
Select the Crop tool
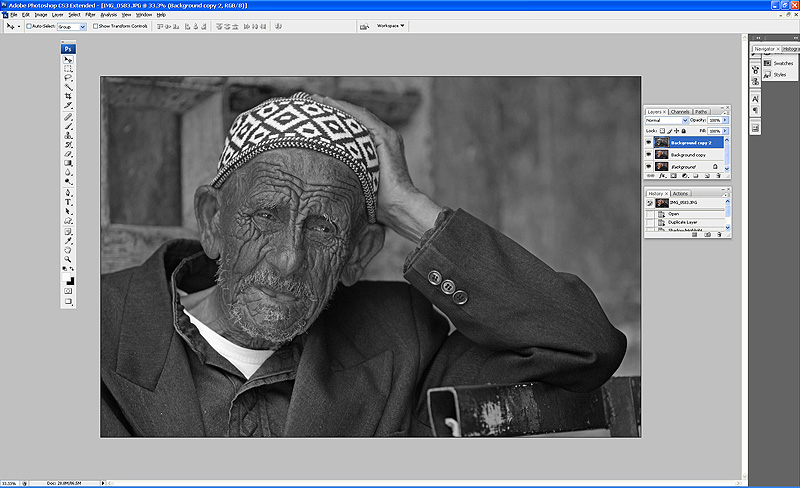pos(68,96)
